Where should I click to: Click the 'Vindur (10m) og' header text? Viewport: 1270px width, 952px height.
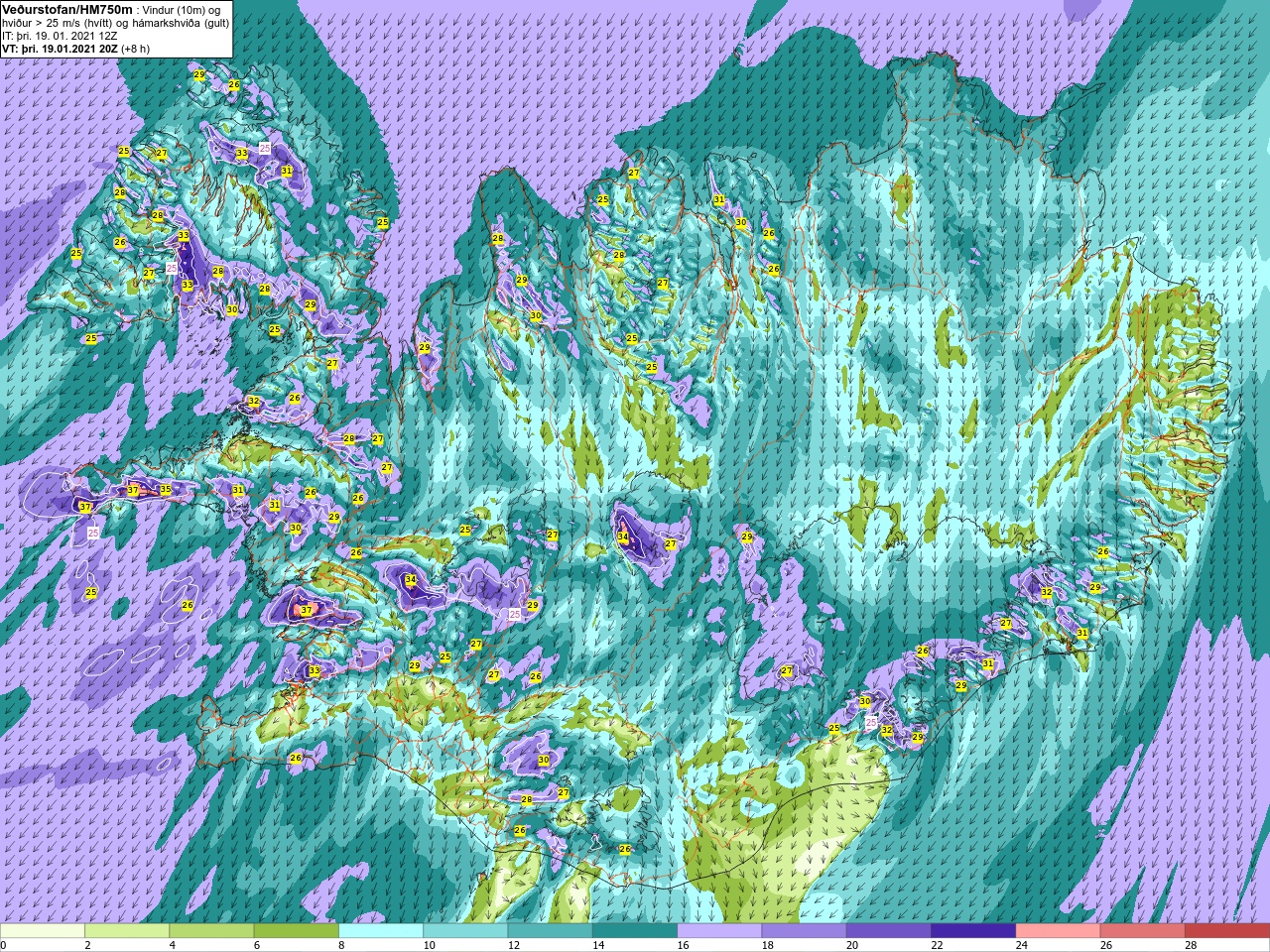[180, 10]
